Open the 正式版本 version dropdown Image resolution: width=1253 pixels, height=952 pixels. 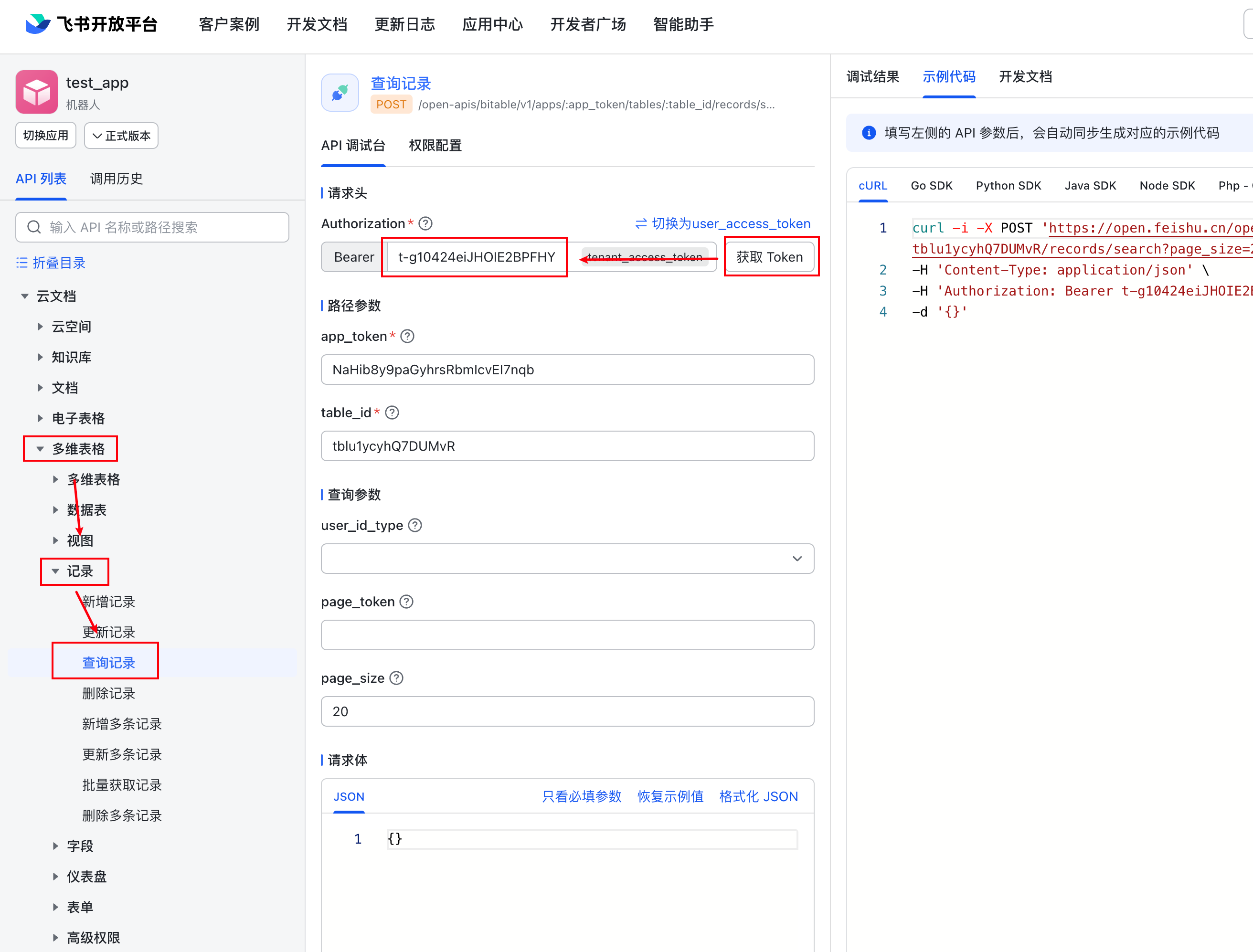(121, 136)
